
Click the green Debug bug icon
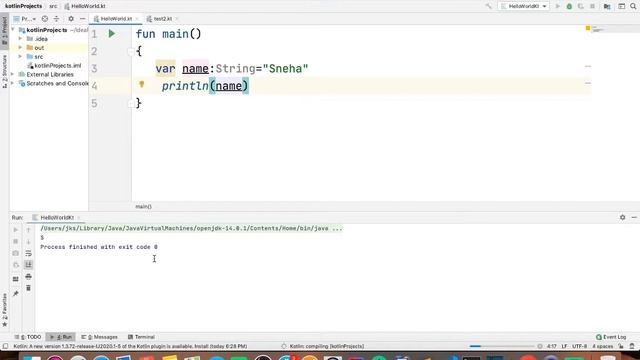click(x=569, y=6)
